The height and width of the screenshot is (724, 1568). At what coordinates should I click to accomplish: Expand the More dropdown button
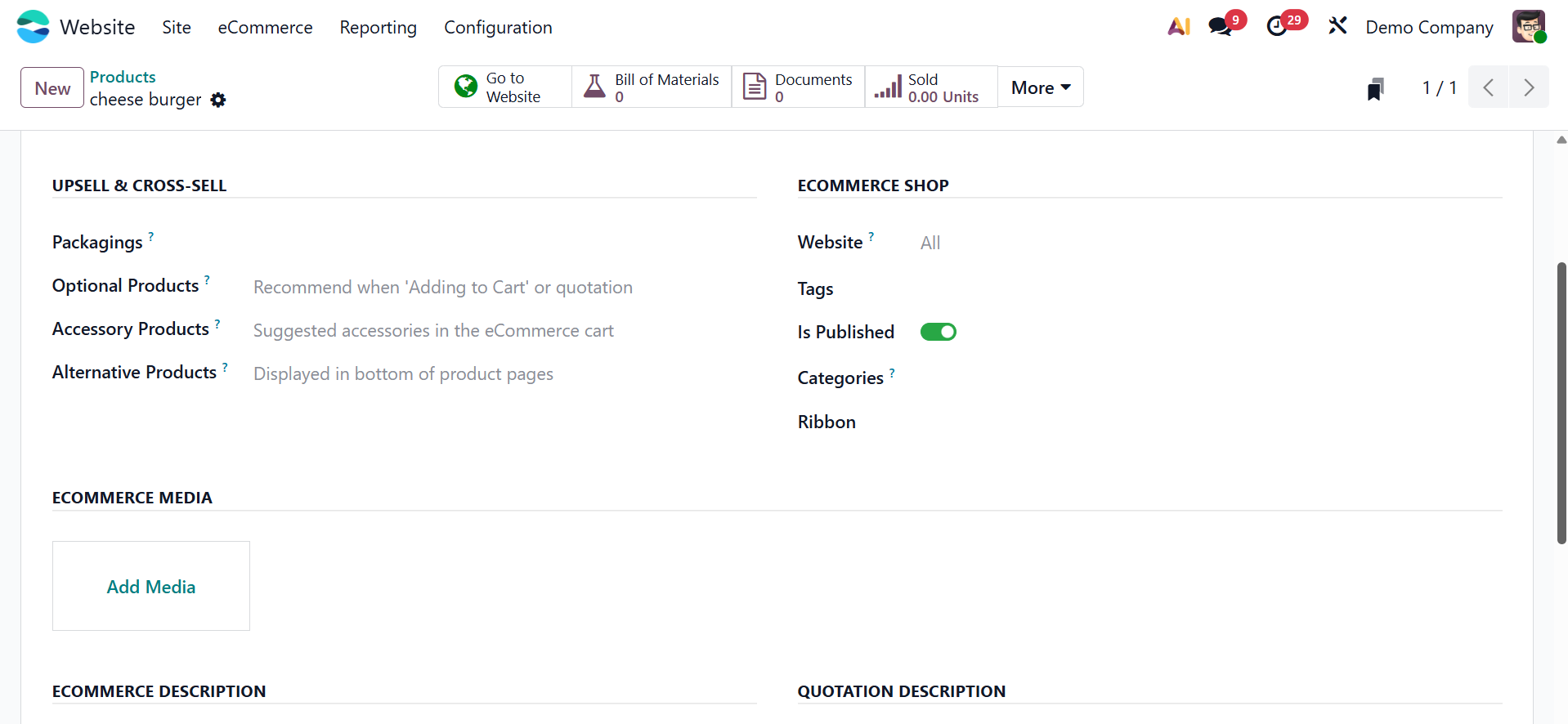[x=1040, y=87]
